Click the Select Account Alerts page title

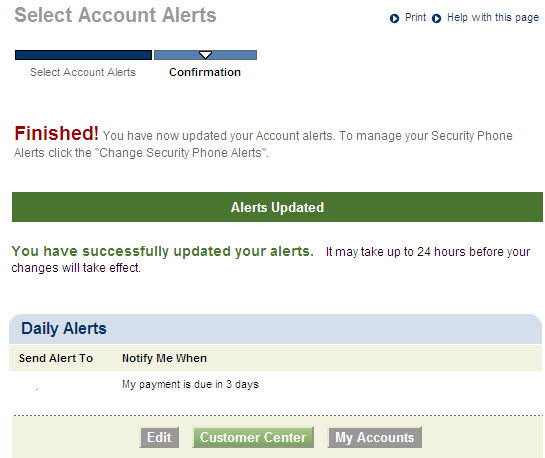click(x=115, y=15)
